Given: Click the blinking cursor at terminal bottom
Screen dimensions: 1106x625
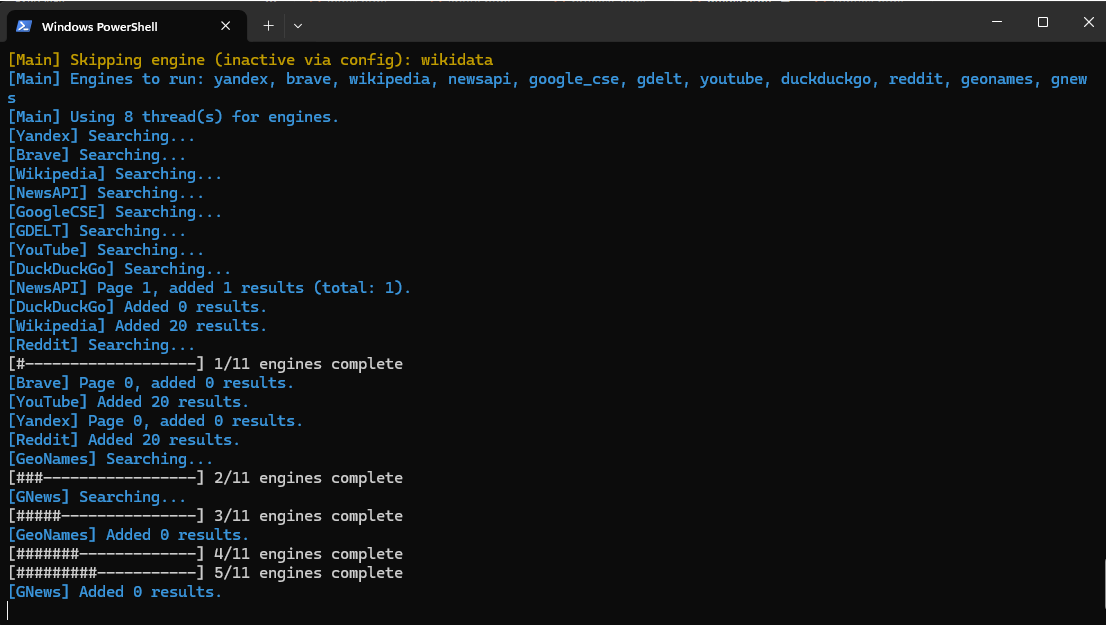Looking at the screenshot, I should tap(8, 610).
